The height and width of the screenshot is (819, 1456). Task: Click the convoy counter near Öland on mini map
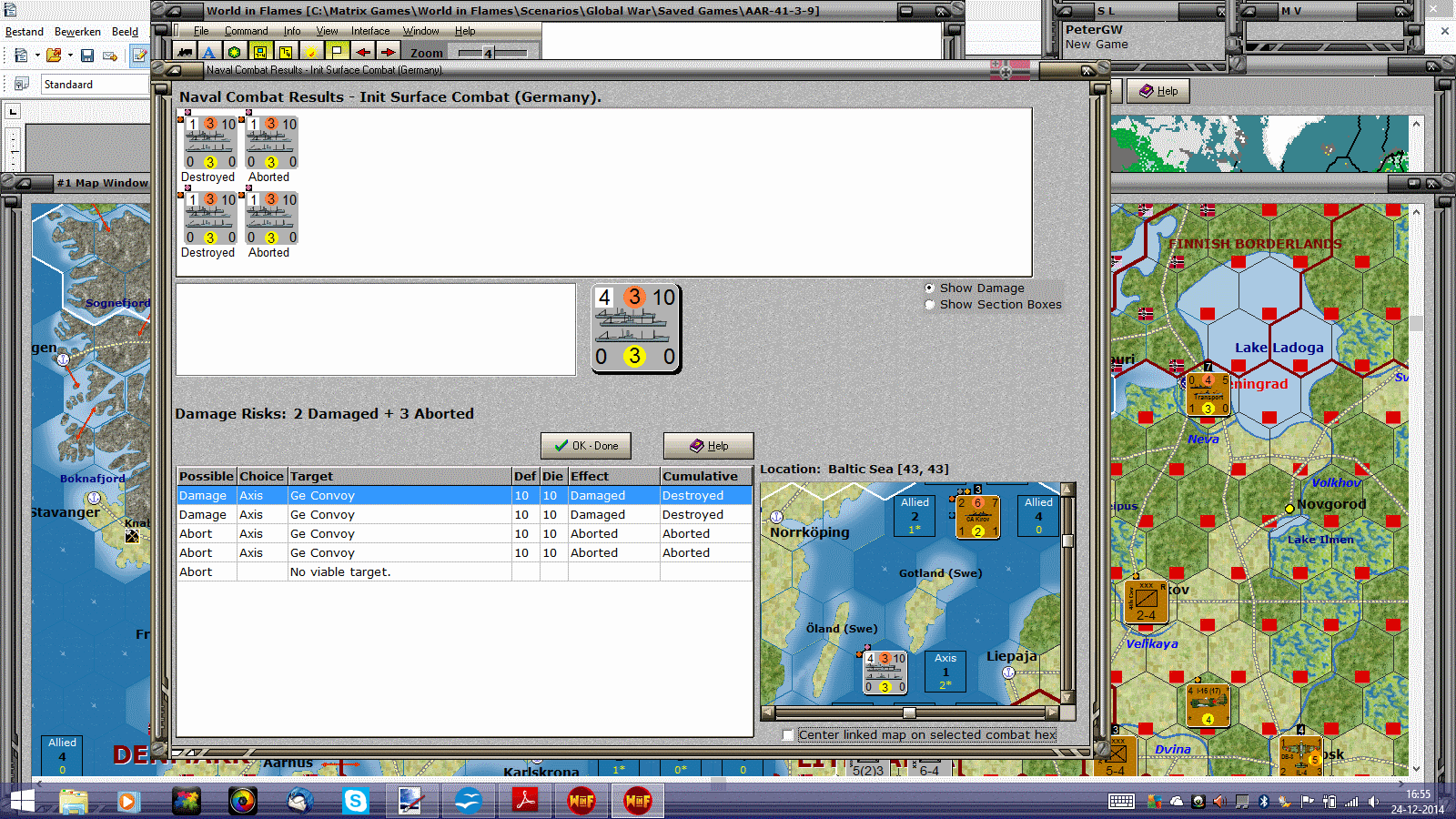point(885,672)
